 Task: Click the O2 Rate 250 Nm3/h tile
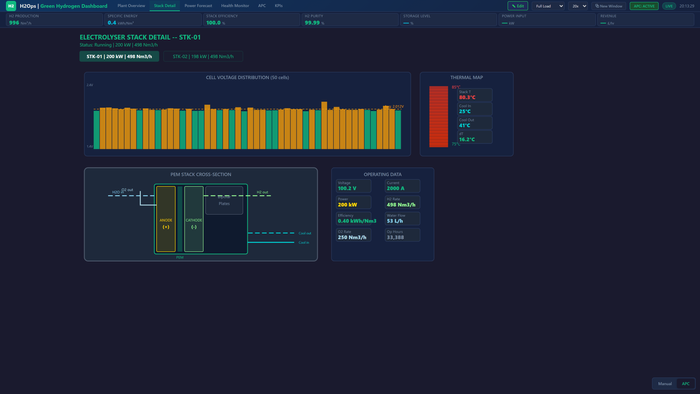[354, 235]
